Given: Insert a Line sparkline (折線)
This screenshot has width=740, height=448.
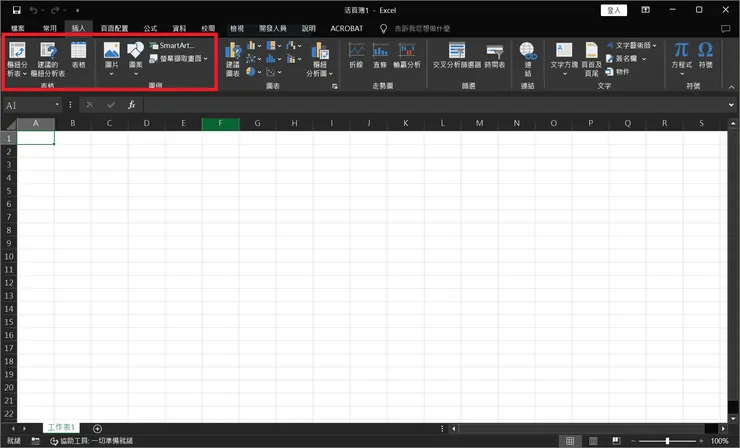Looking at the screenshot, I should tap(356, 56).
